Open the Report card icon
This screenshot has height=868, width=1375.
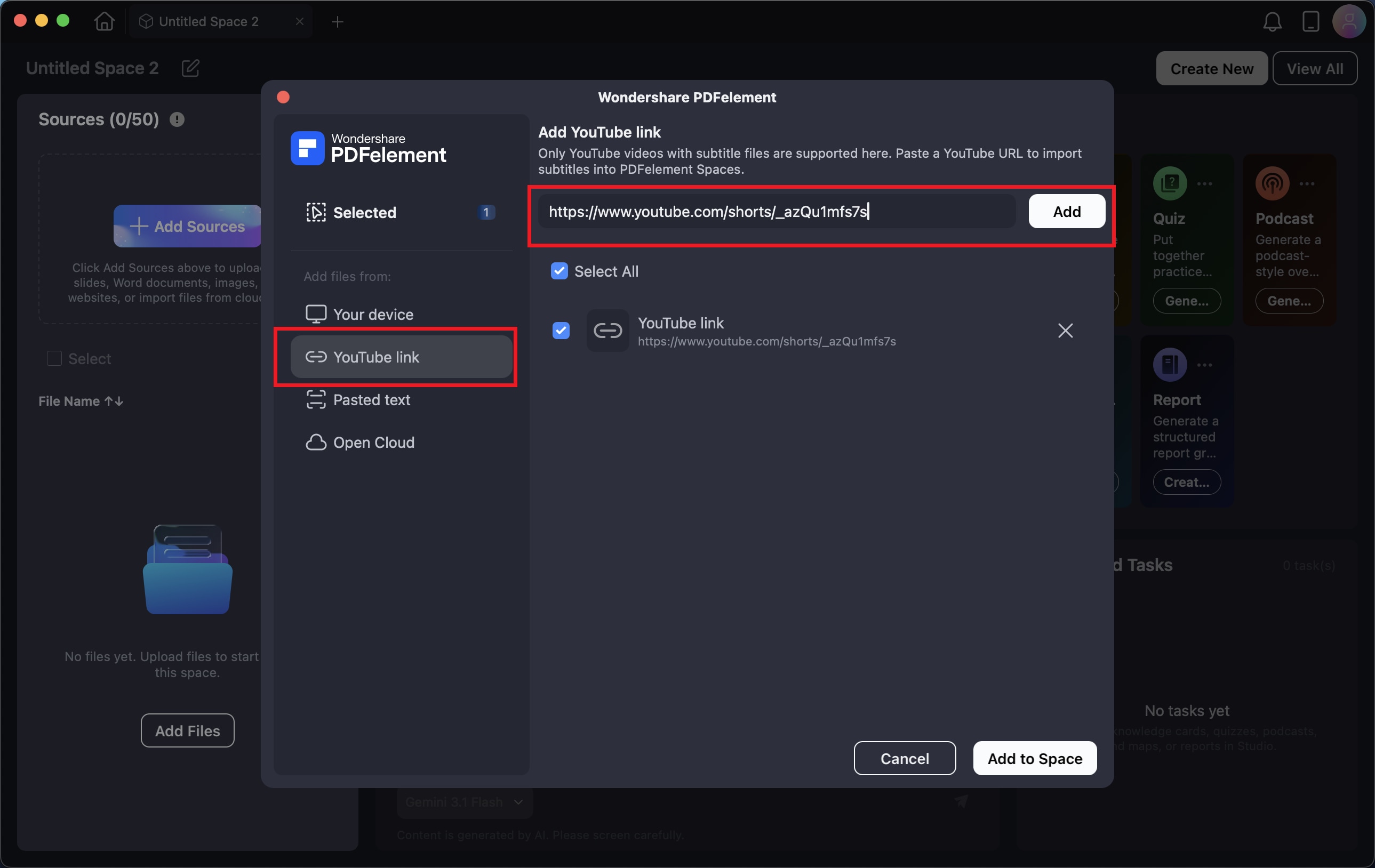[1170, 364]
